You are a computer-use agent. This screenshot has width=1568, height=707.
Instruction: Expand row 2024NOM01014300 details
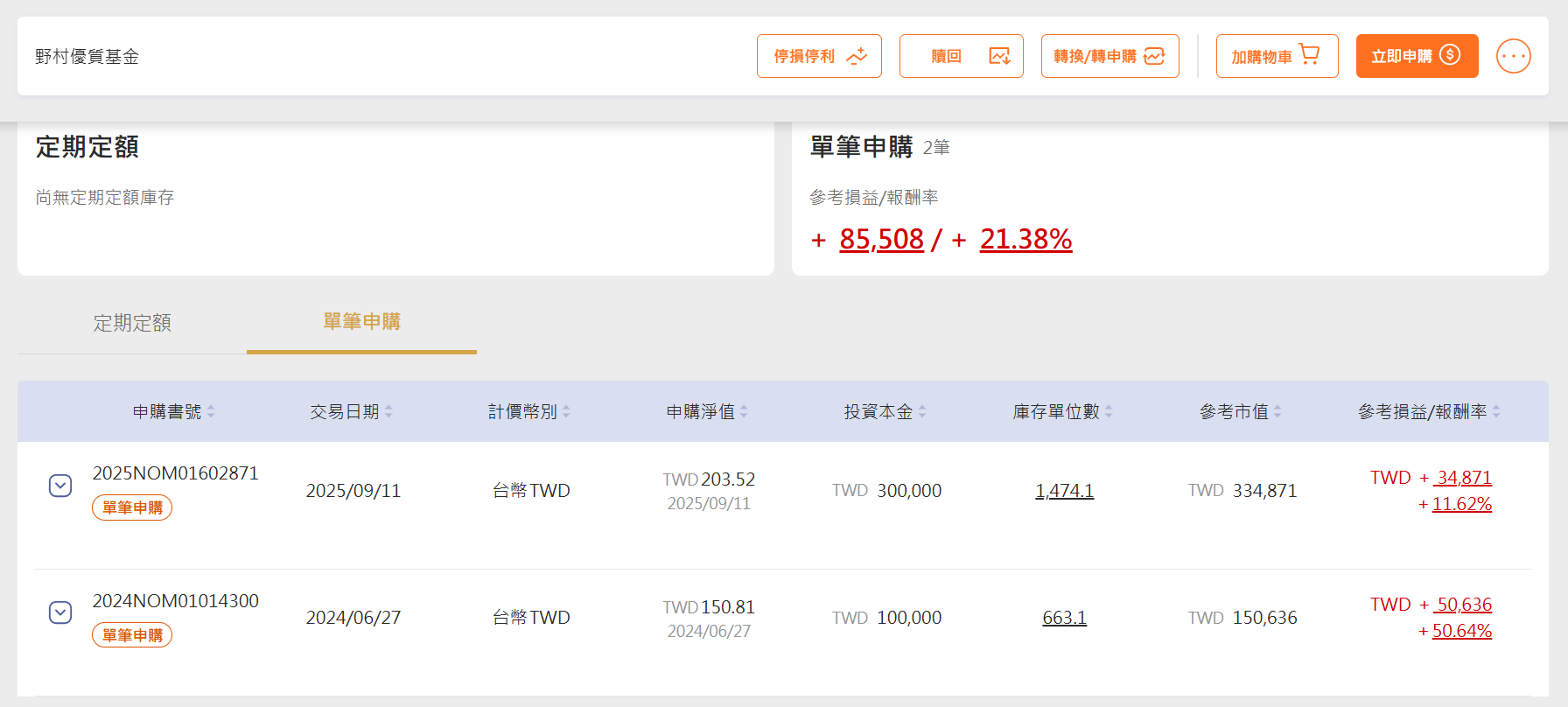60,612
